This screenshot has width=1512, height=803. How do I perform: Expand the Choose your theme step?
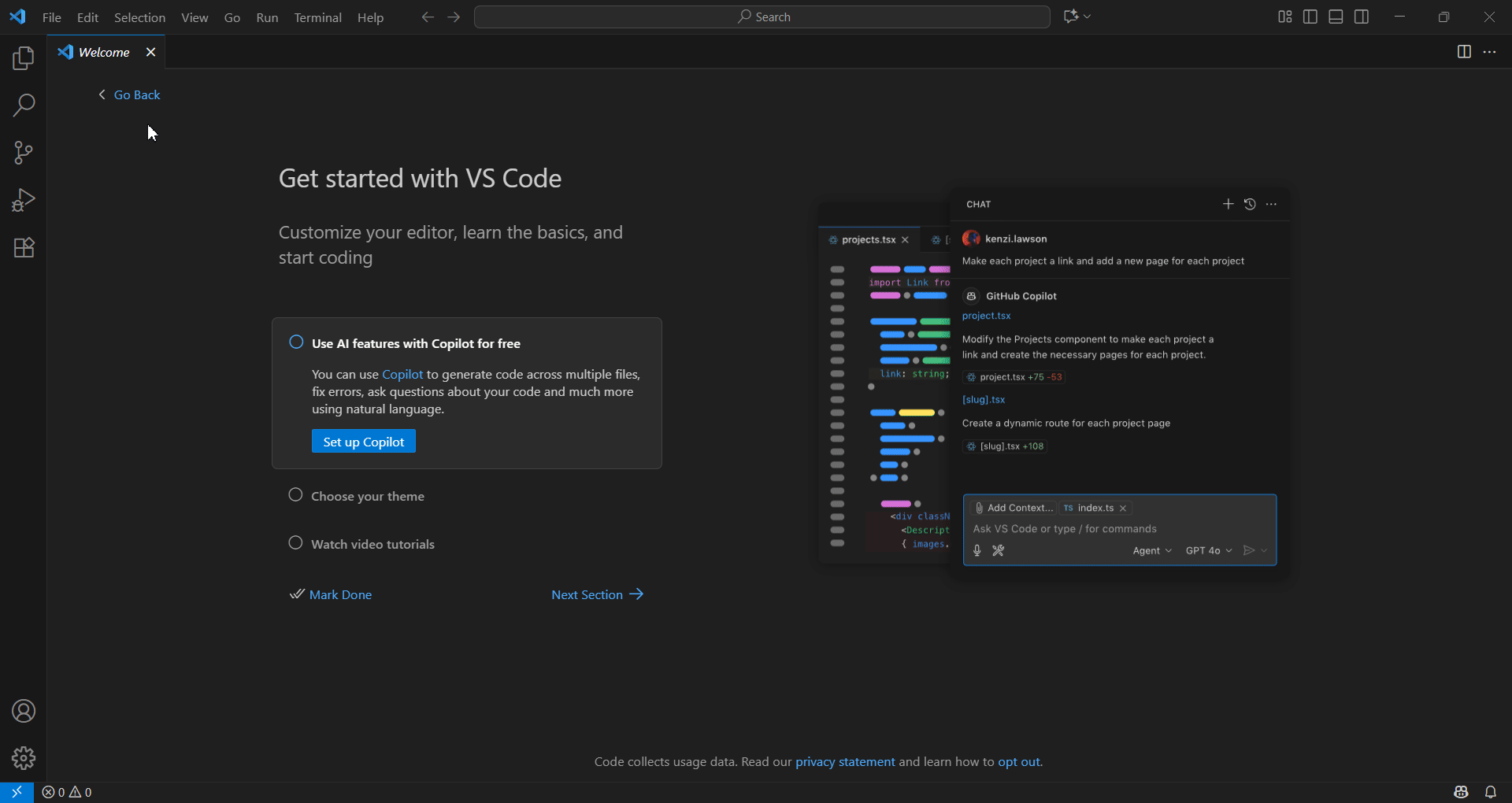point(368,496)
